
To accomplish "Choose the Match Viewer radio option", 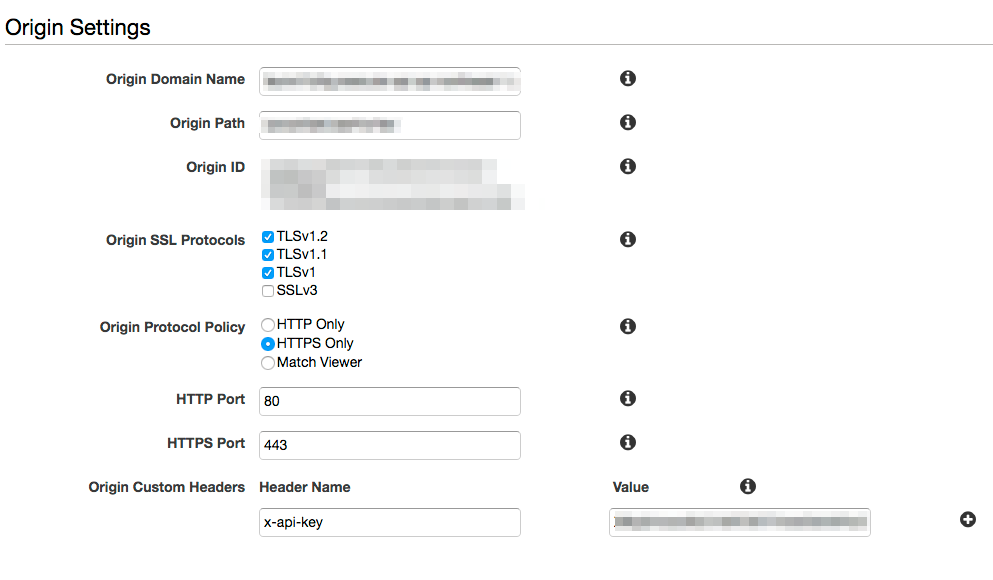I will click(268, 363).
